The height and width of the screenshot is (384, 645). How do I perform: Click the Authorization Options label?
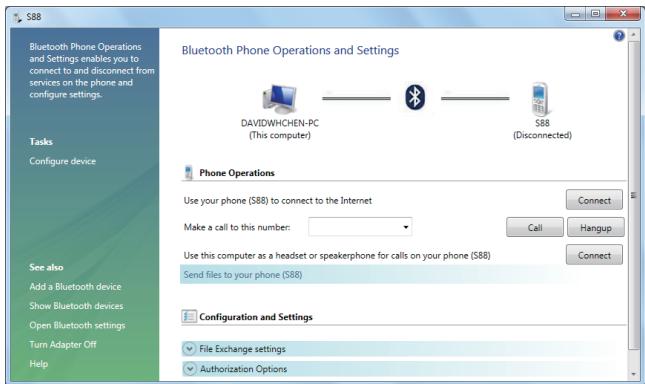(244, 369)
